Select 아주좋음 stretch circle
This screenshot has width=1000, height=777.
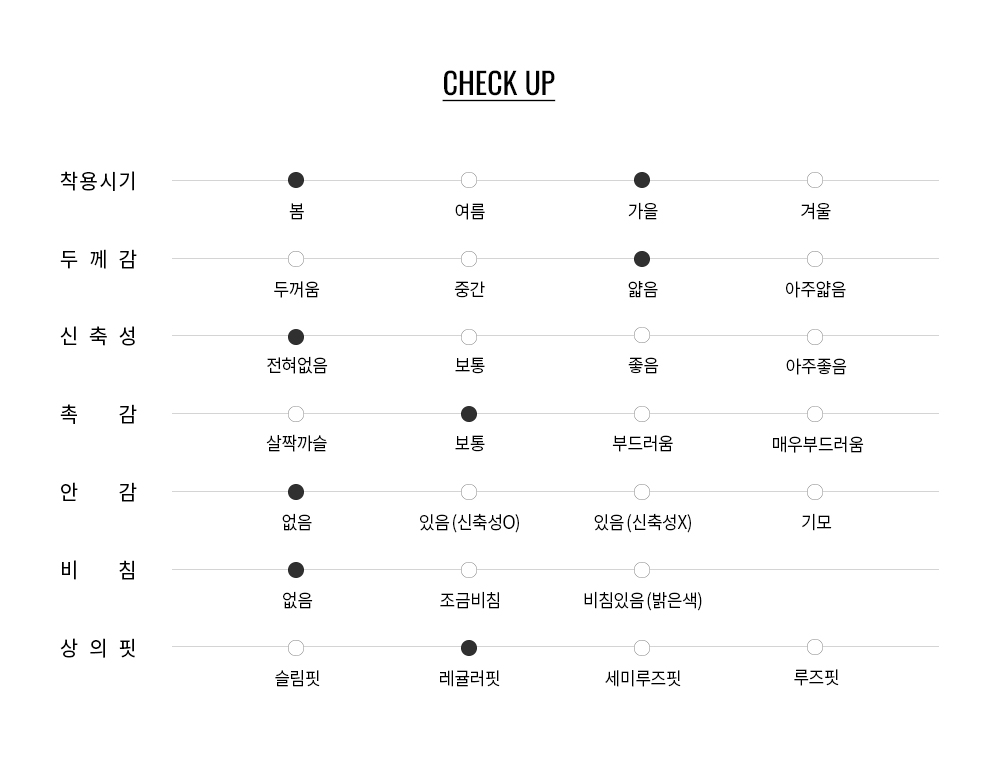(815, 337)
